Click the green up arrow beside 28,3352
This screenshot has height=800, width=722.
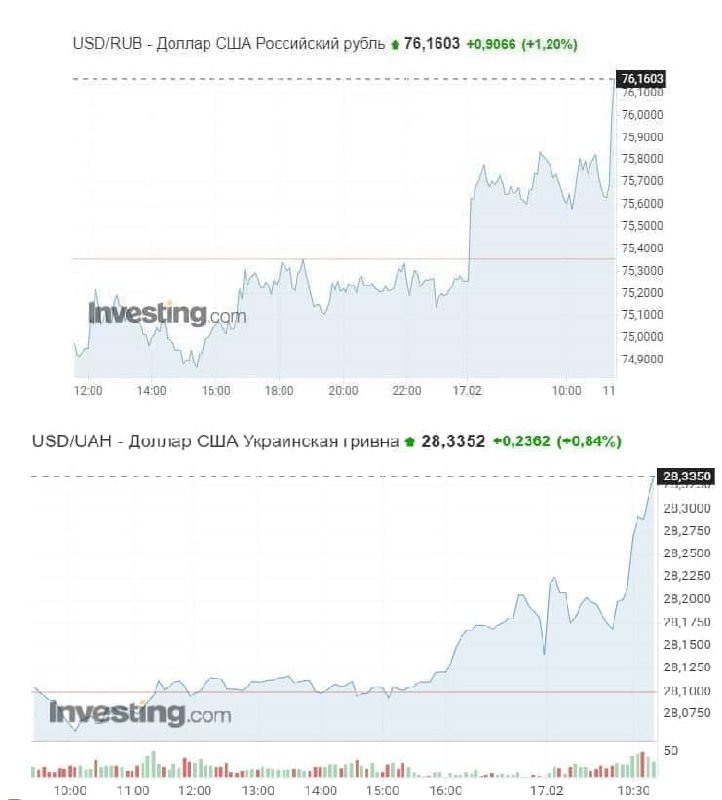coord(408,441)
